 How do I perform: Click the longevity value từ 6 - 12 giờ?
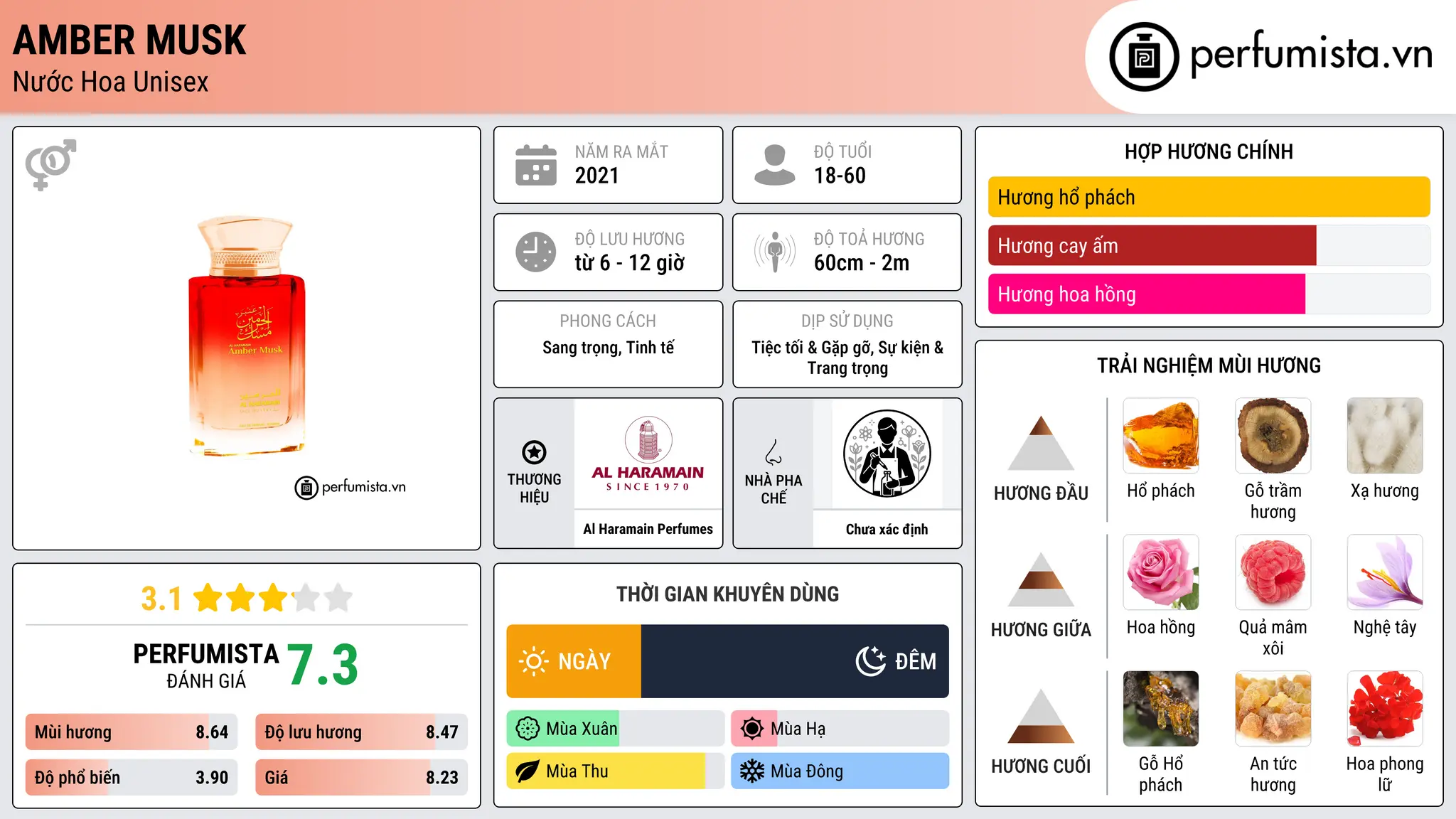click(x=630, y=263)
